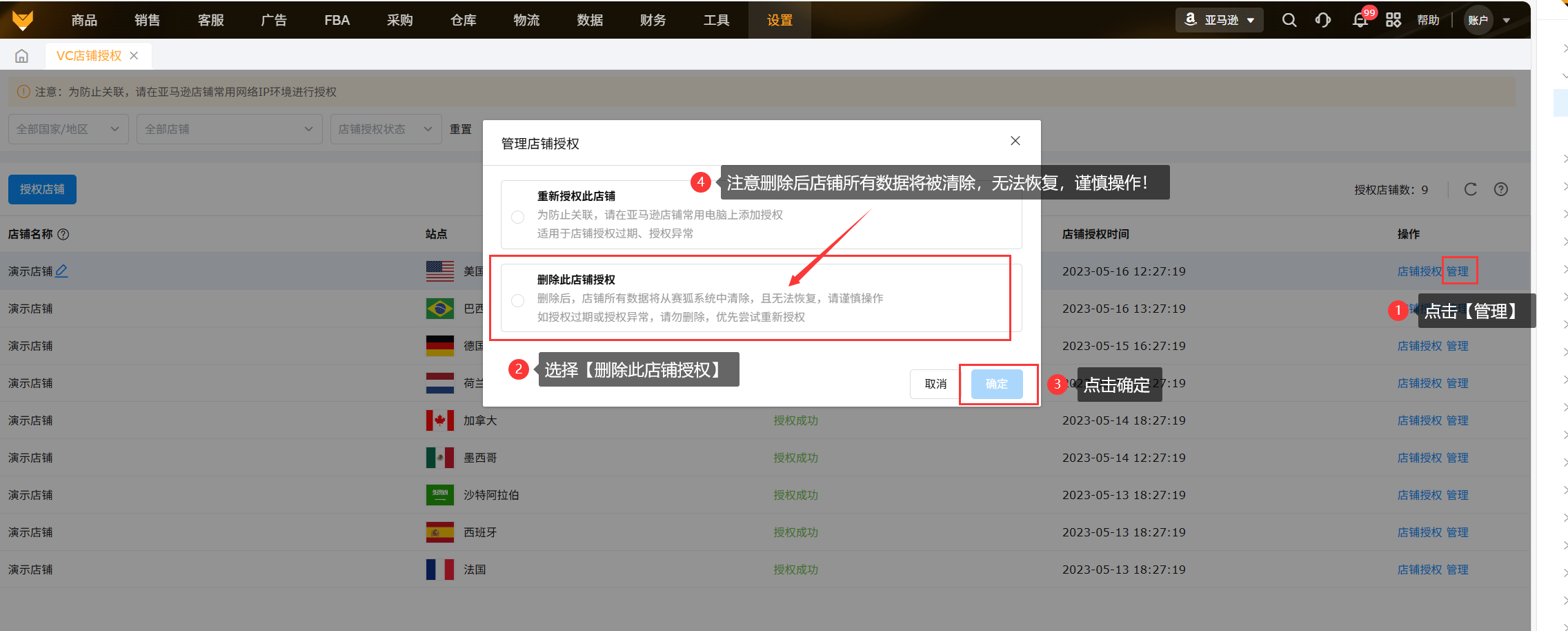This screenshot has height=631, width=1568.
Task: Open the 亚马逊 platform switcher
Action: tap(1220, 20)
